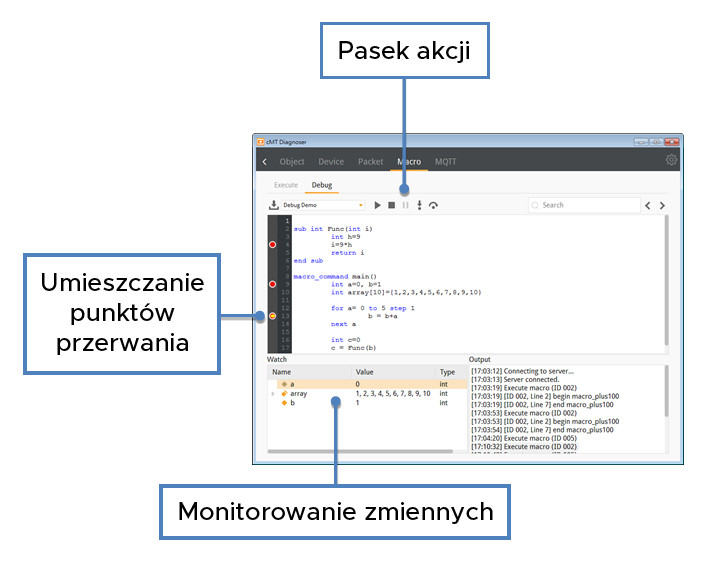Toggle current breakpoint on line 13
The height and width of the screenshot is (566, 717).
273,316
